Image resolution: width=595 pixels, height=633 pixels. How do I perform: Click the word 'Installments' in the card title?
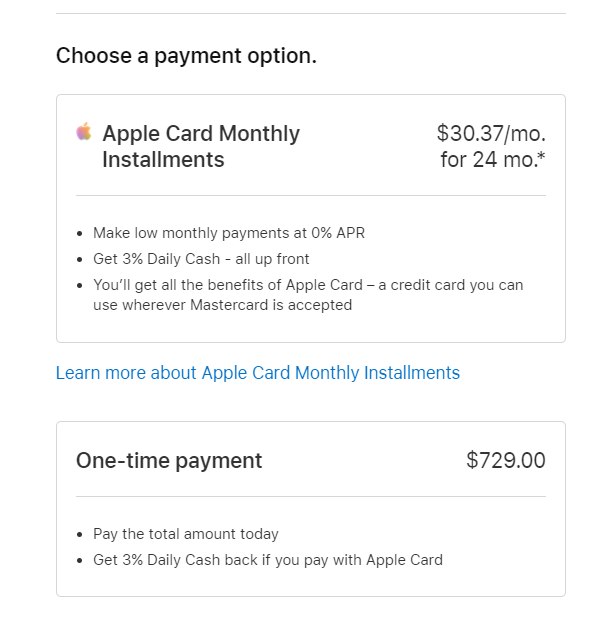(x=163, y=159)
